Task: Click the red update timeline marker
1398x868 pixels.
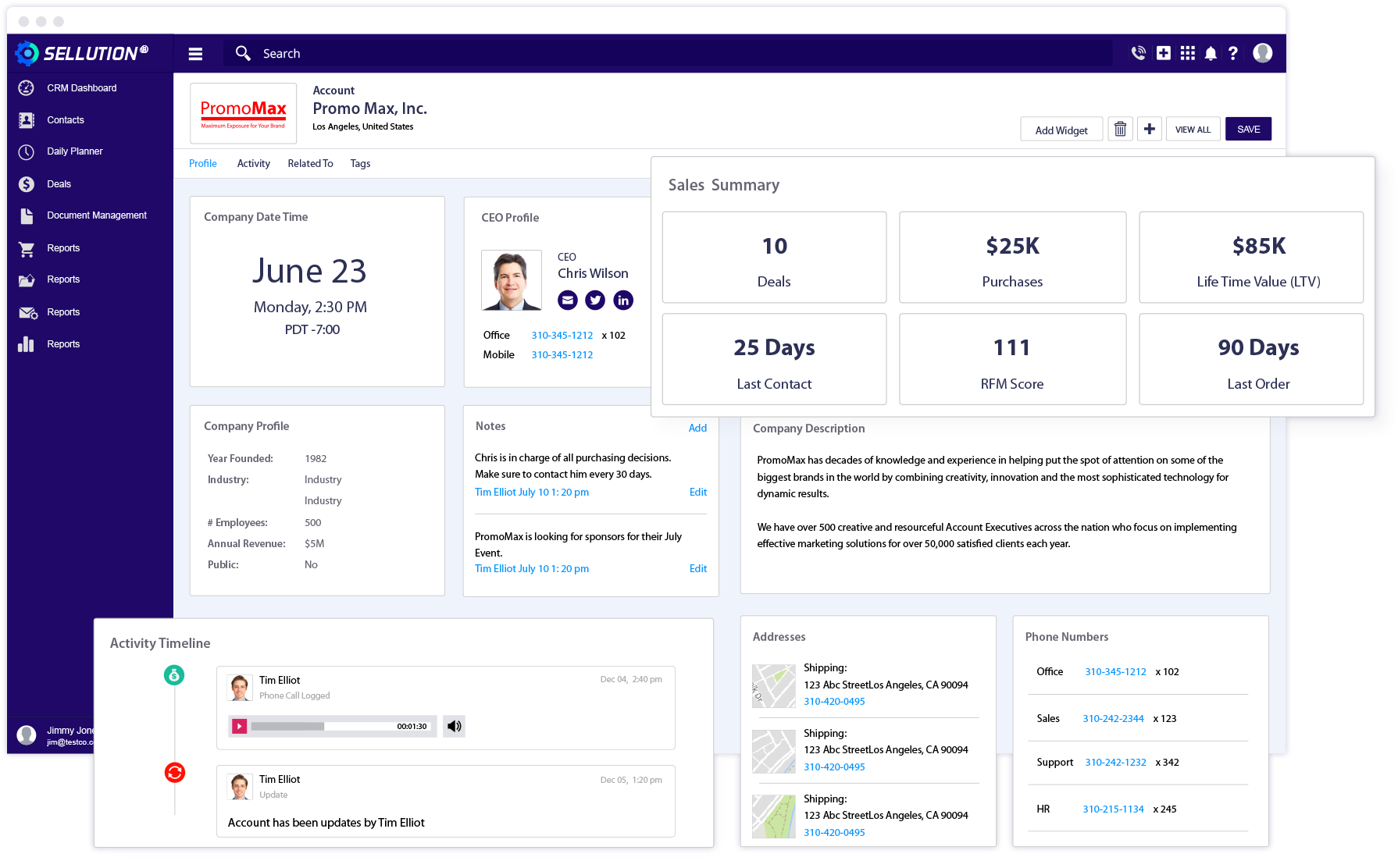Action: [175, 773]
